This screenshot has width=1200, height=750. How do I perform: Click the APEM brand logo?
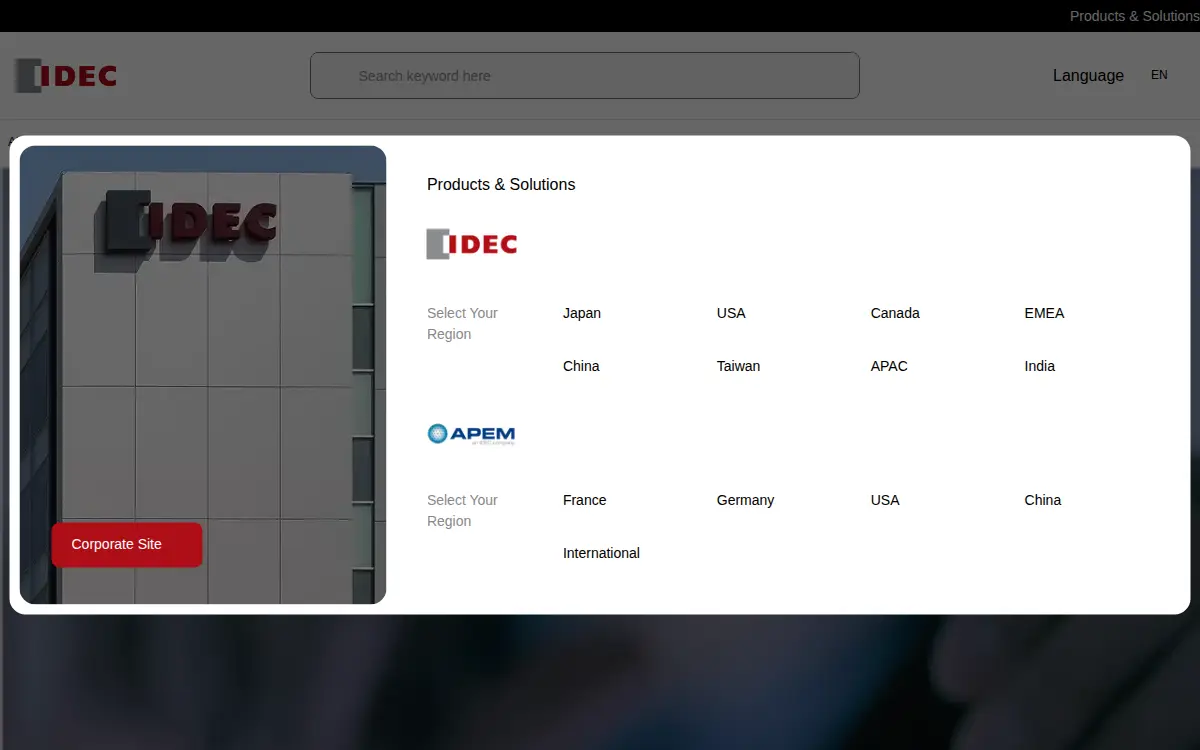click(471, 434)
